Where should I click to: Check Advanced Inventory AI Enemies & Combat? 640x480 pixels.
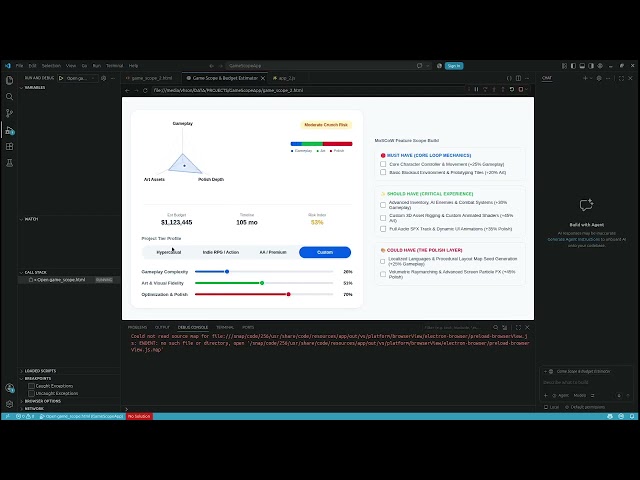(383, 205)
